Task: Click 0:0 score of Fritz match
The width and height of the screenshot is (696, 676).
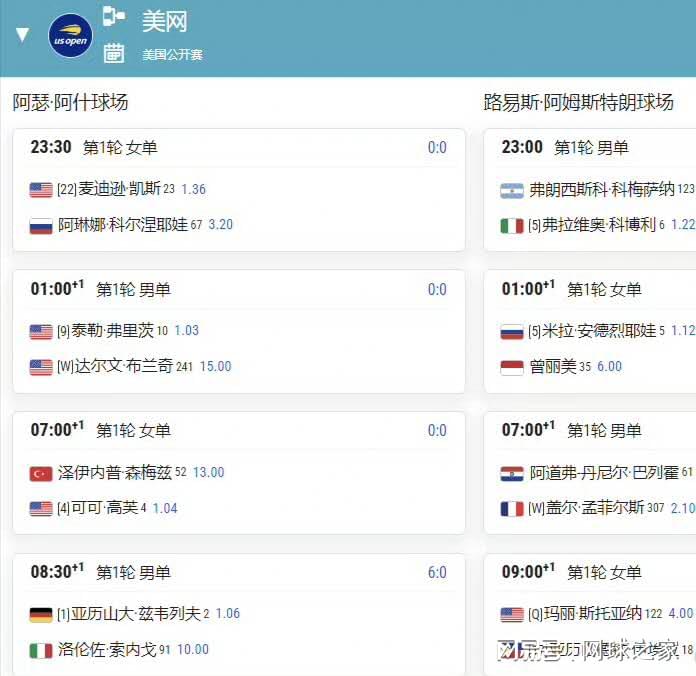Action: [437, 289]
